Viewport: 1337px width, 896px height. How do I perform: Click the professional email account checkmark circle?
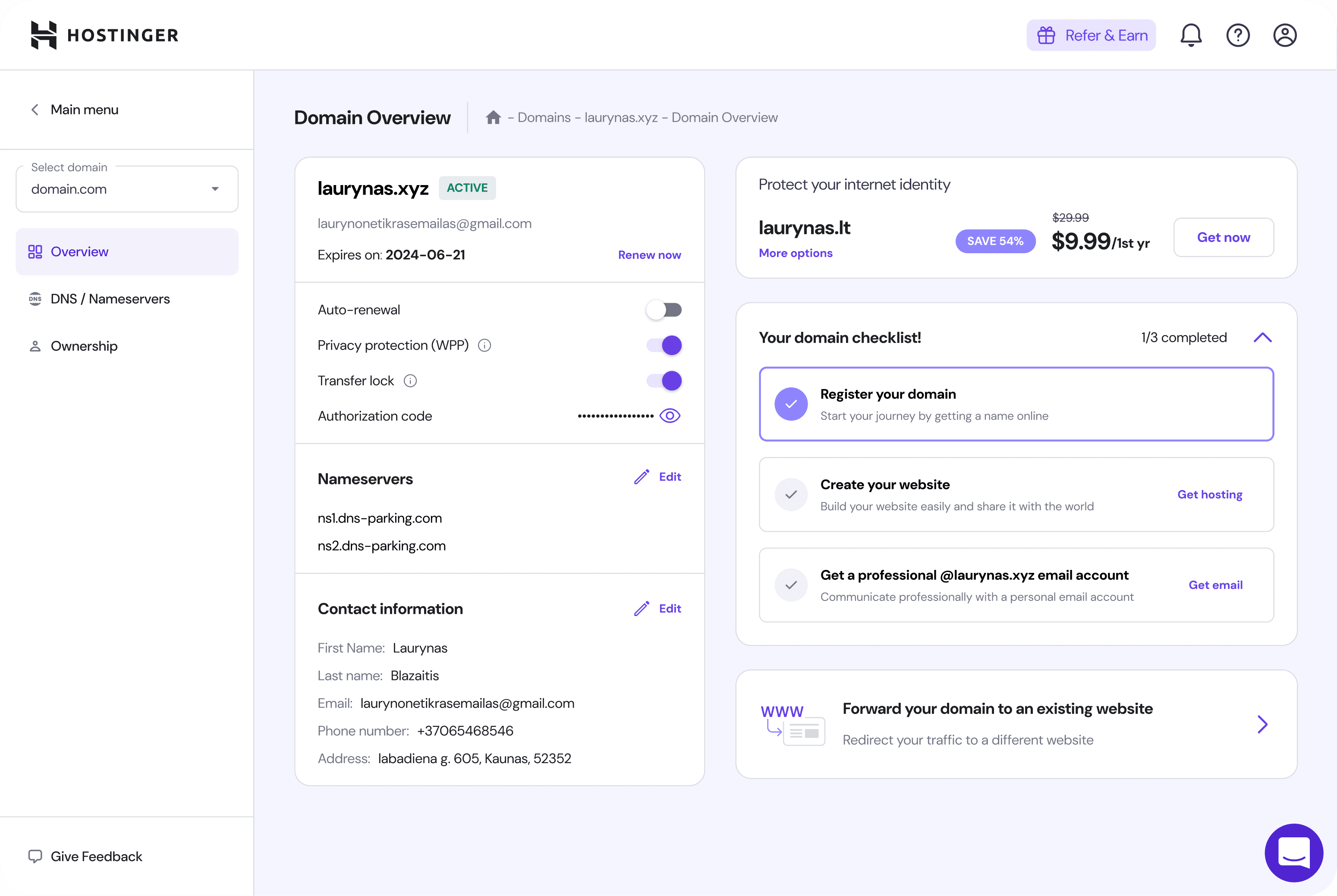tap(791, 585)
